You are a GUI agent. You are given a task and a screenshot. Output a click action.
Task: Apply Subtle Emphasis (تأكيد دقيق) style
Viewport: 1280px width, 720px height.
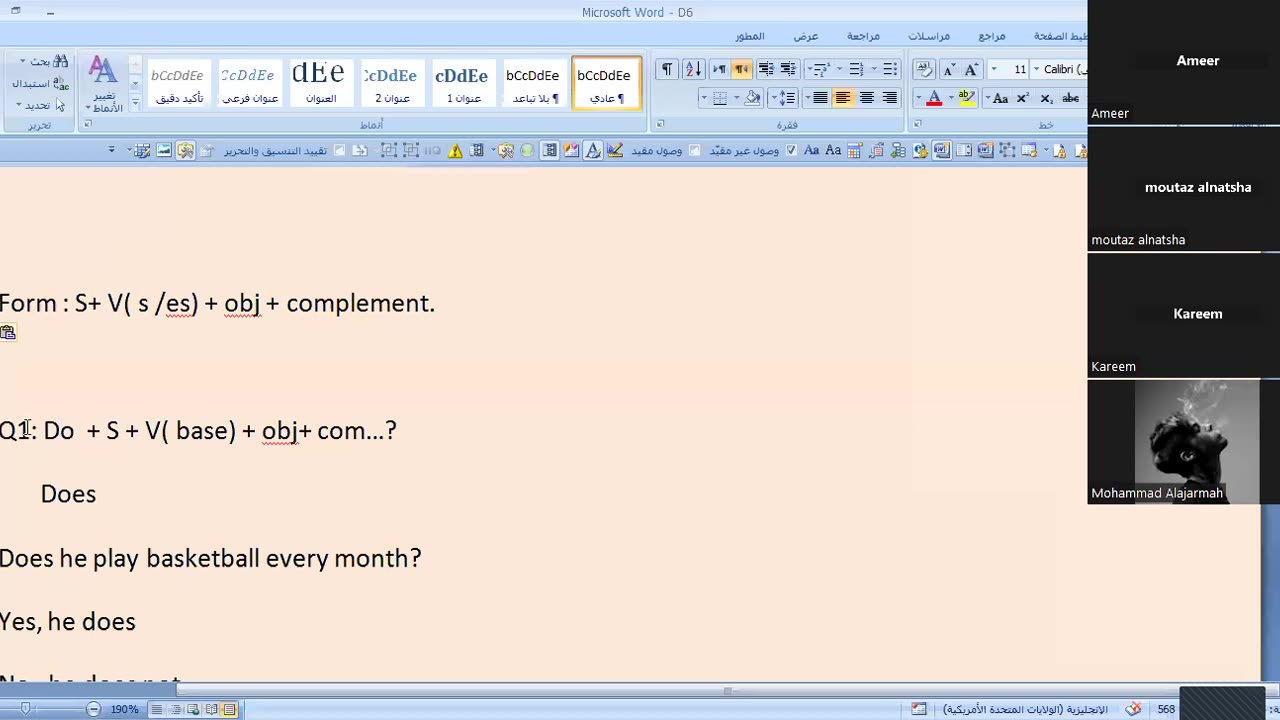pos(179,83)
